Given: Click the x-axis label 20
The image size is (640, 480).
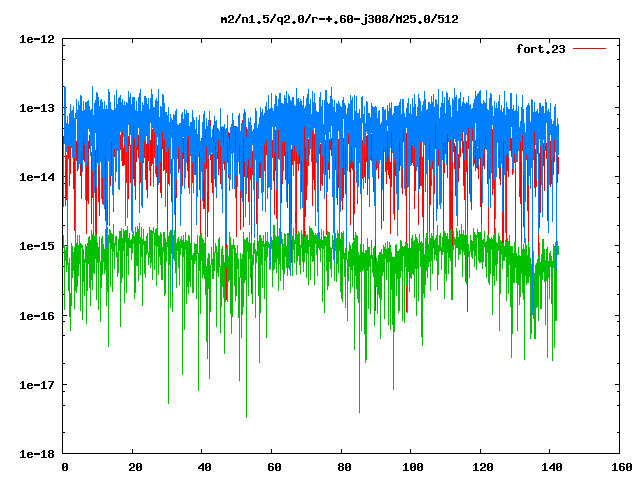Looking at the screenshot, I should [x=135, y=467].
